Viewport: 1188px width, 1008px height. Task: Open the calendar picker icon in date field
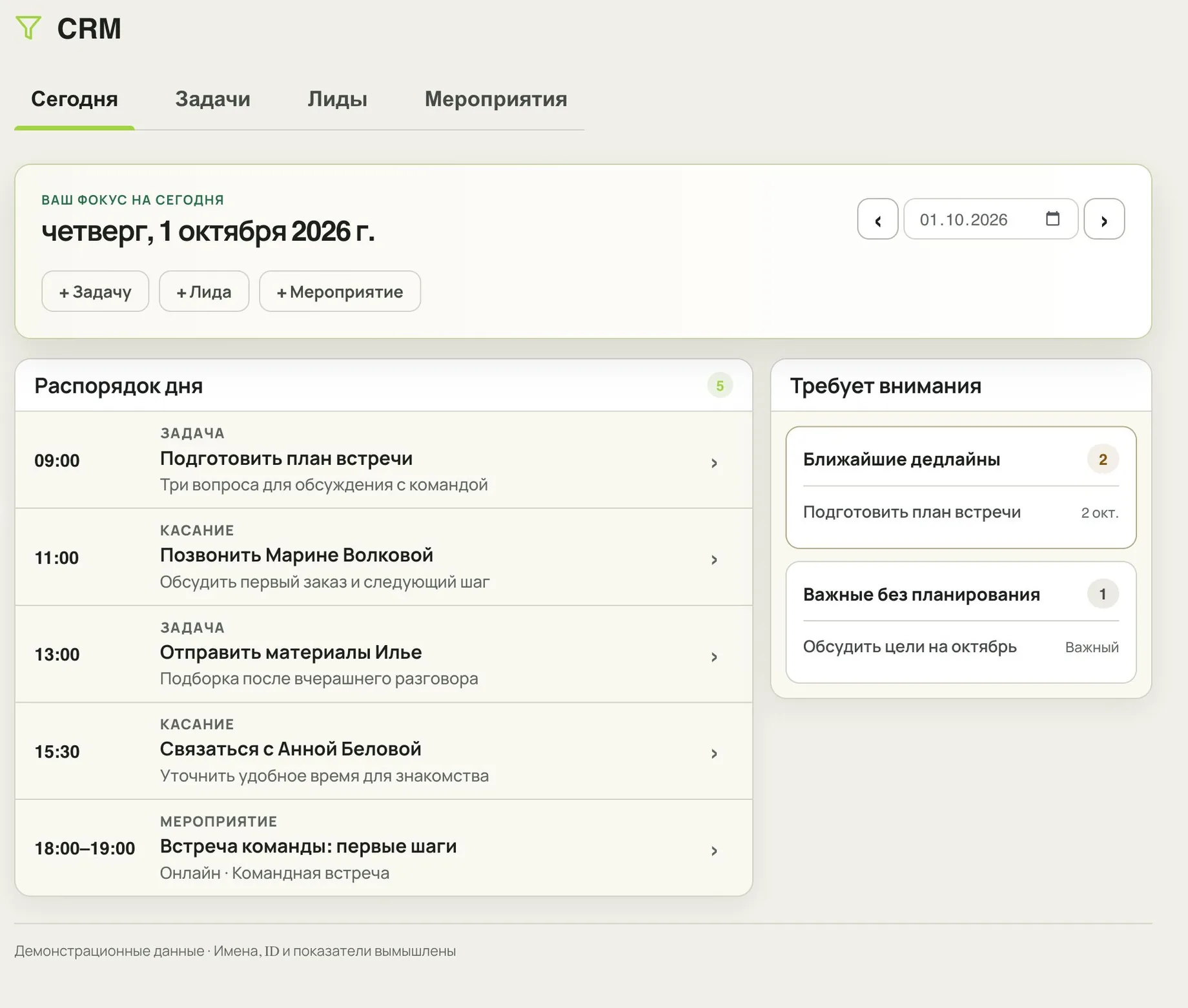1052,219
